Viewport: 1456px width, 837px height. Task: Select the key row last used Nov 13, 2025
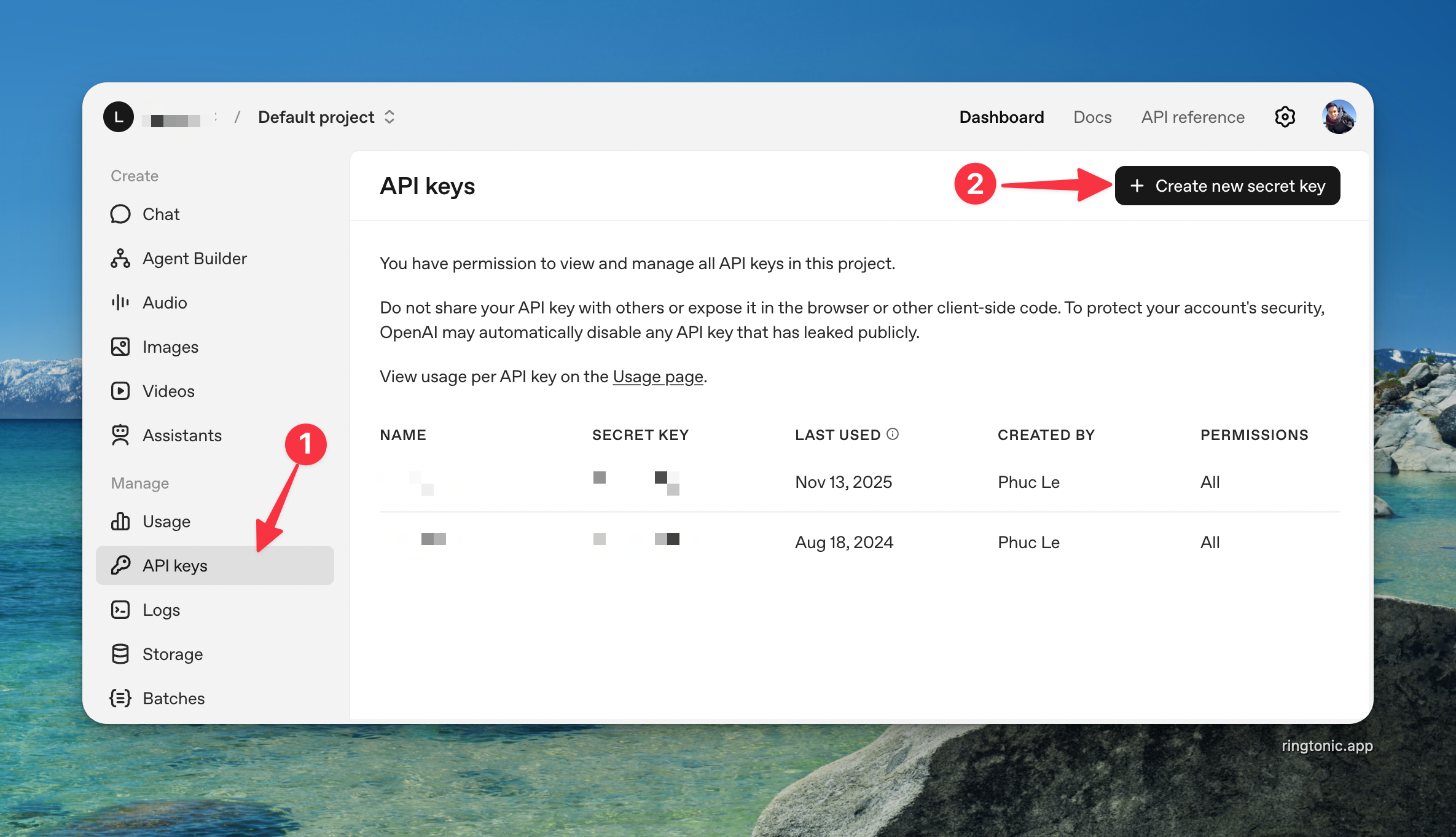(843, 482)
